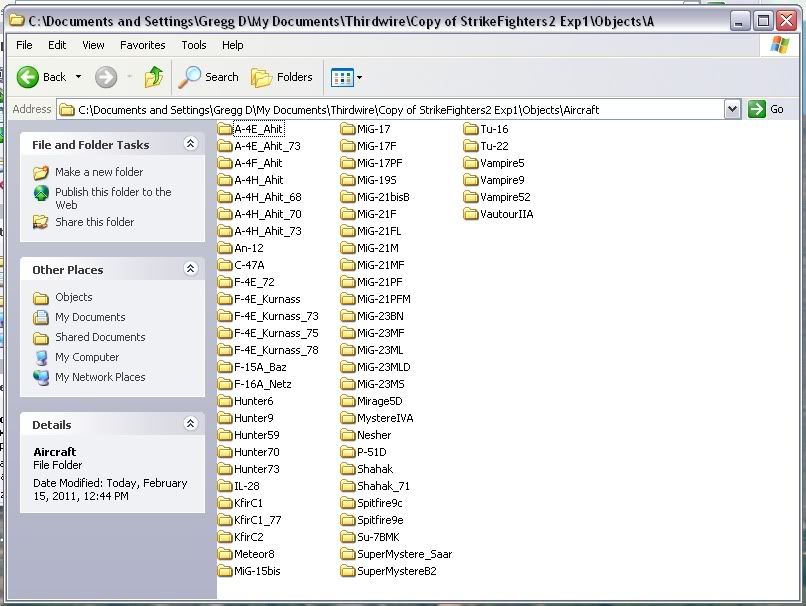Click Share this folder link
The height and width of the screenshot is (606, 806).
pos(95,222)
